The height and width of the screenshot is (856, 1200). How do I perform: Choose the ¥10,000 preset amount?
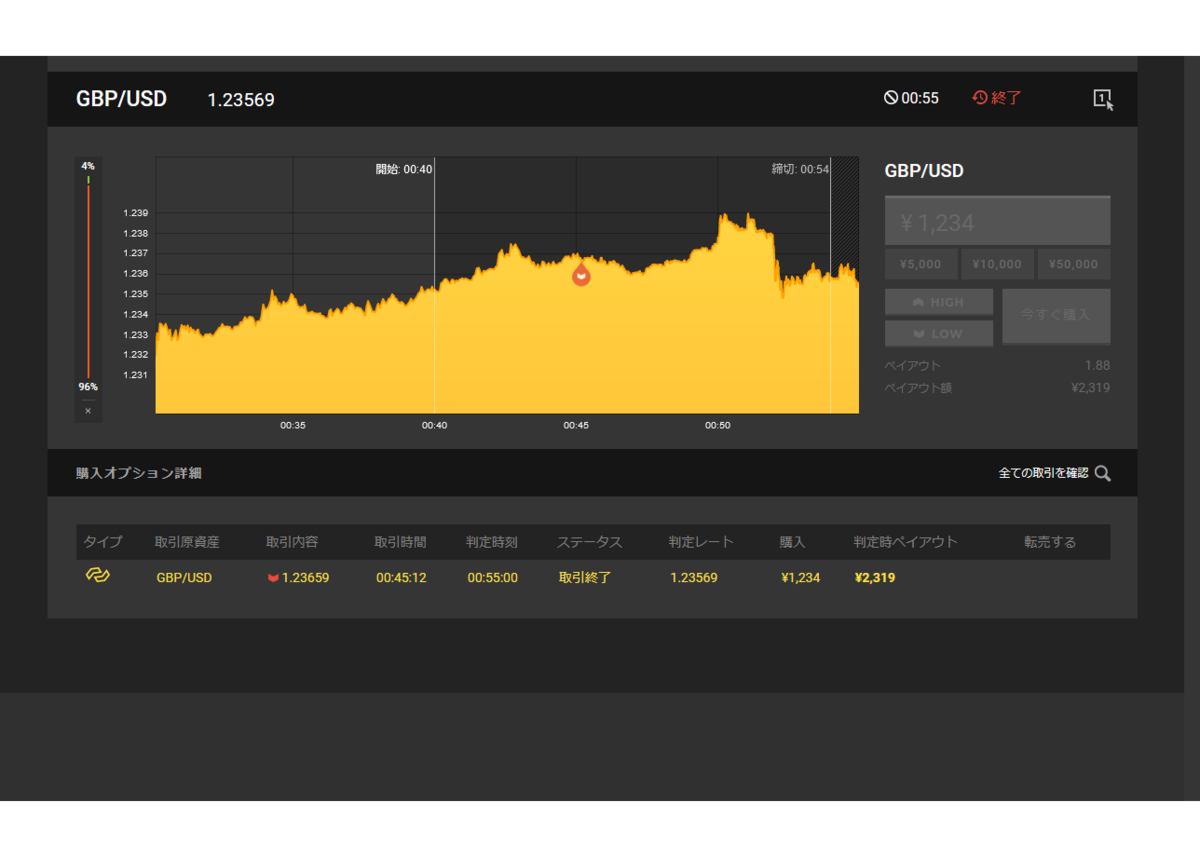click(x=997, y=264)
